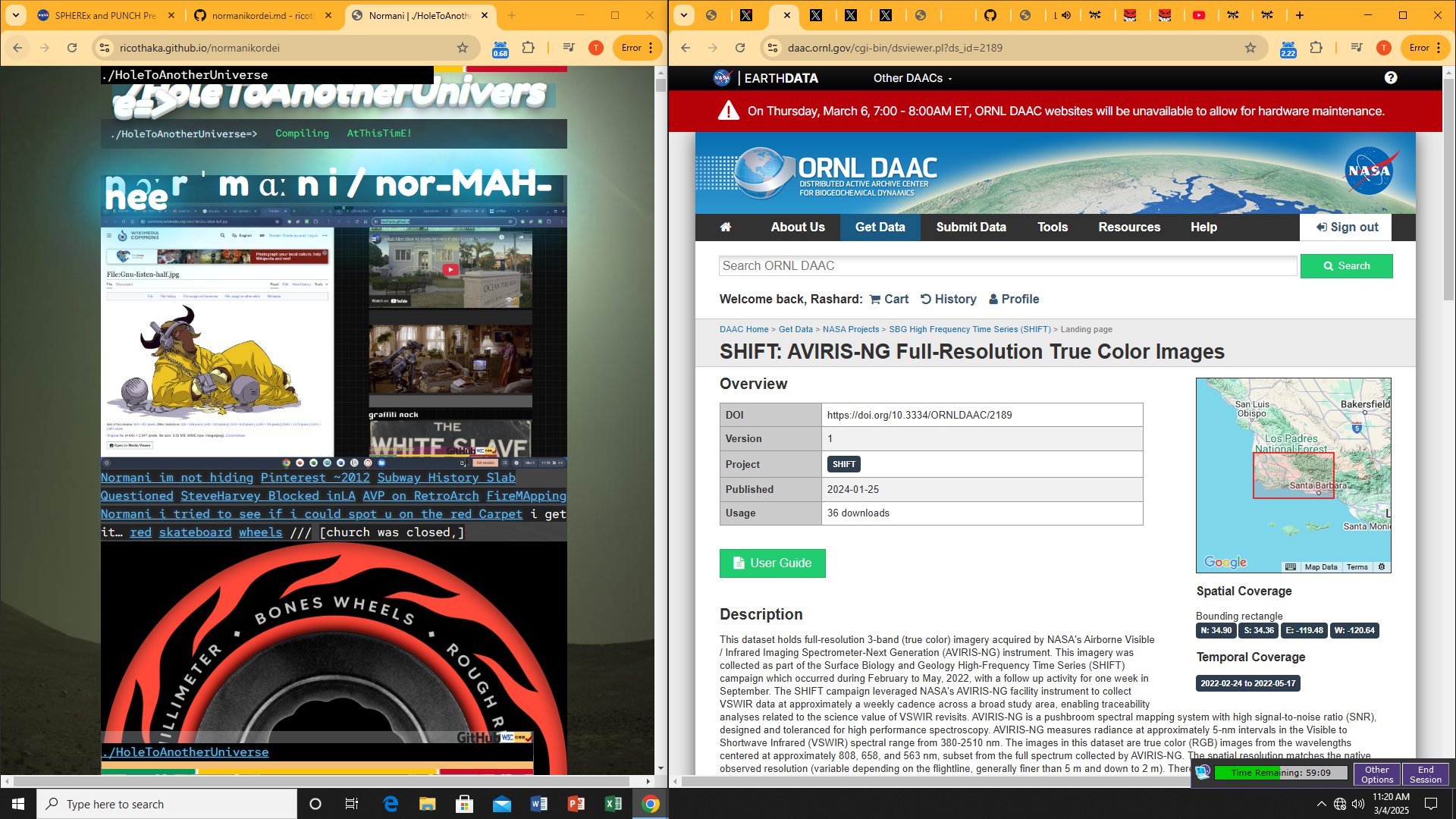The width and height of the screenshot is (1456, 819).
Task: Click the address bar showing ricothaka.github.io/normanikordei
Action: (x=284, y=48)
